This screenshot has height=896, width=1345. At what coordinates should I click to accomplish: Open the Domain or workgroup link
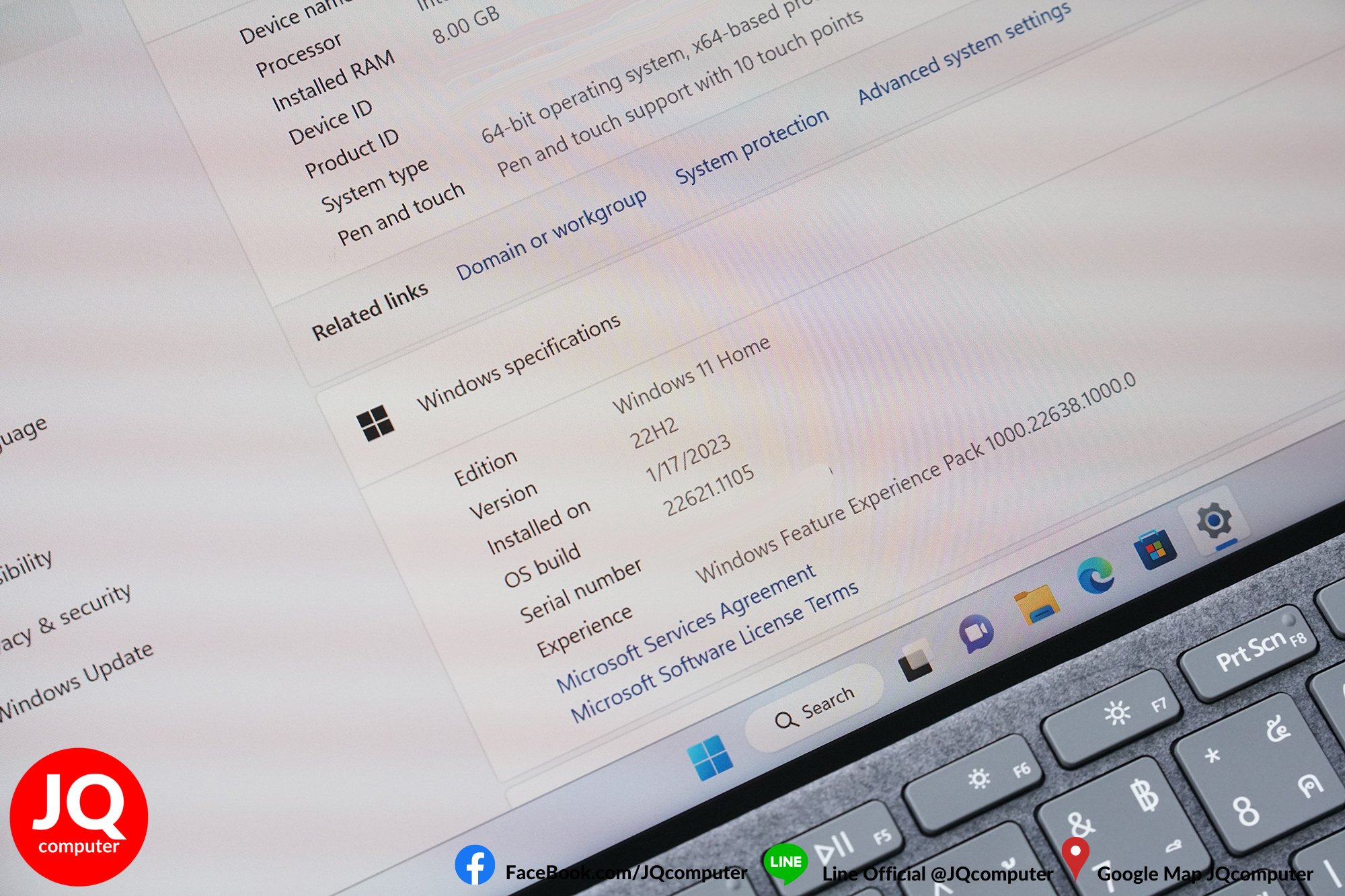click(x=551, y=233)
